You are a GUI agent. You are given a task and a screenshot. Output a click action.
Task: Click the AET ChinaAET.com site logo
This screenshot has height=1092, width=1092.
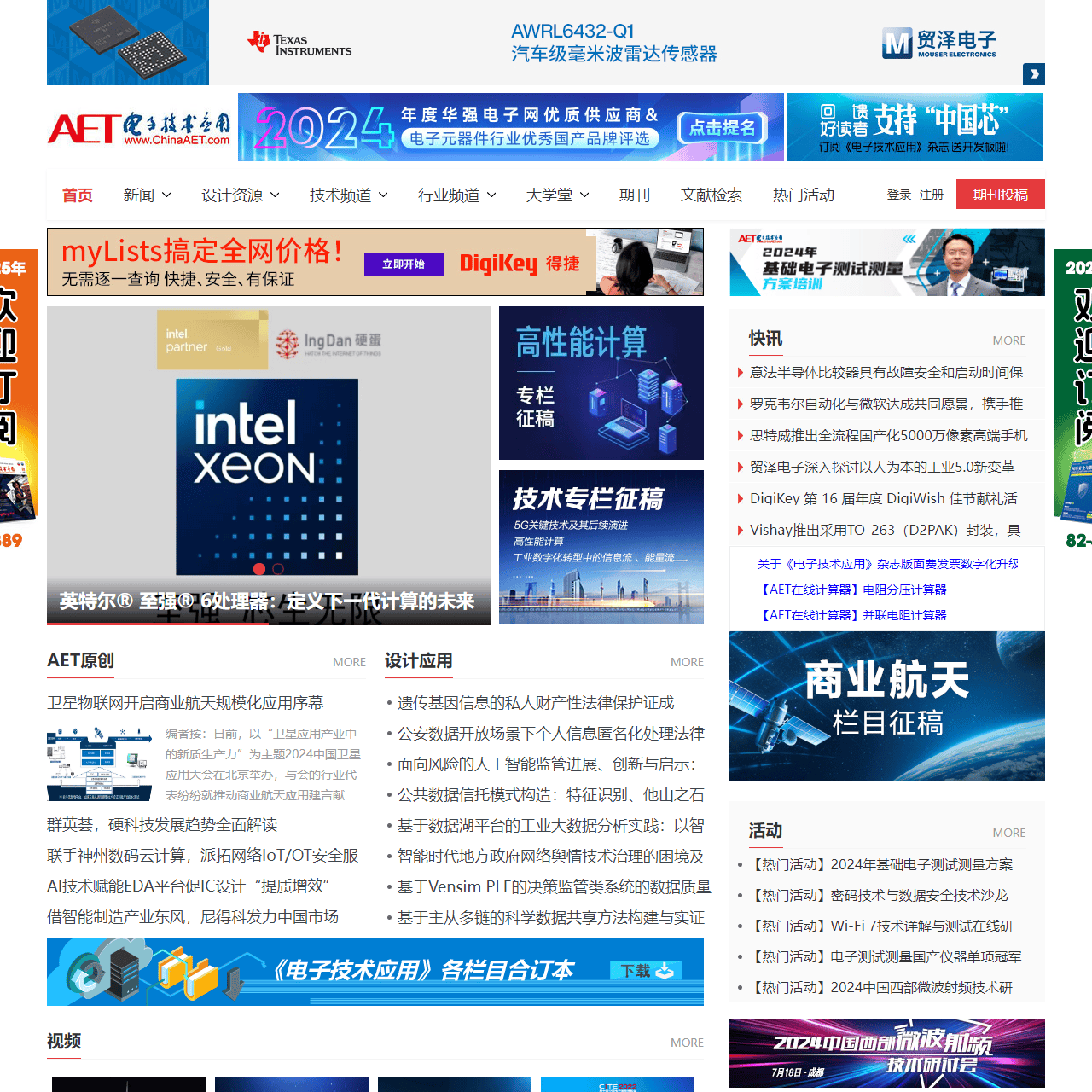[139, 128]
